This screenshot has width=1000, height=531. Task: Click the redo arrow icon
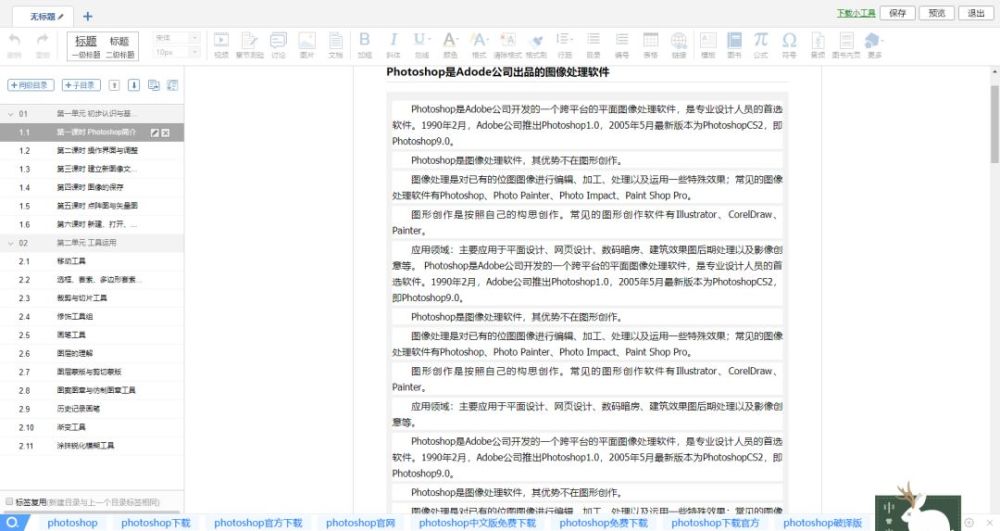point(43,41)
